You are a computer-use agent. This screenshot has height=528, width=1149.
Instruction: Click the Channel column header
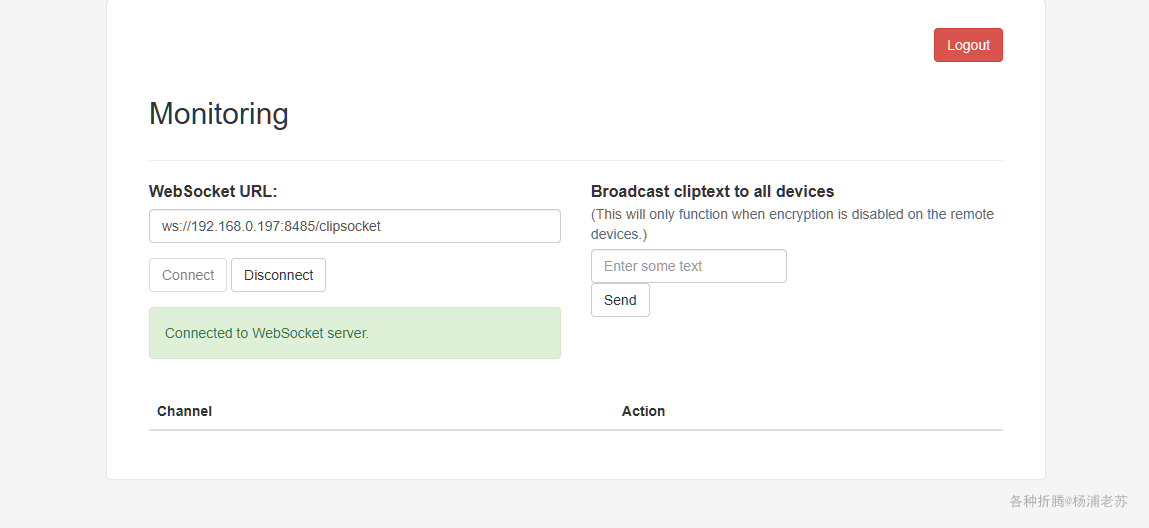(x=184, y=411)
